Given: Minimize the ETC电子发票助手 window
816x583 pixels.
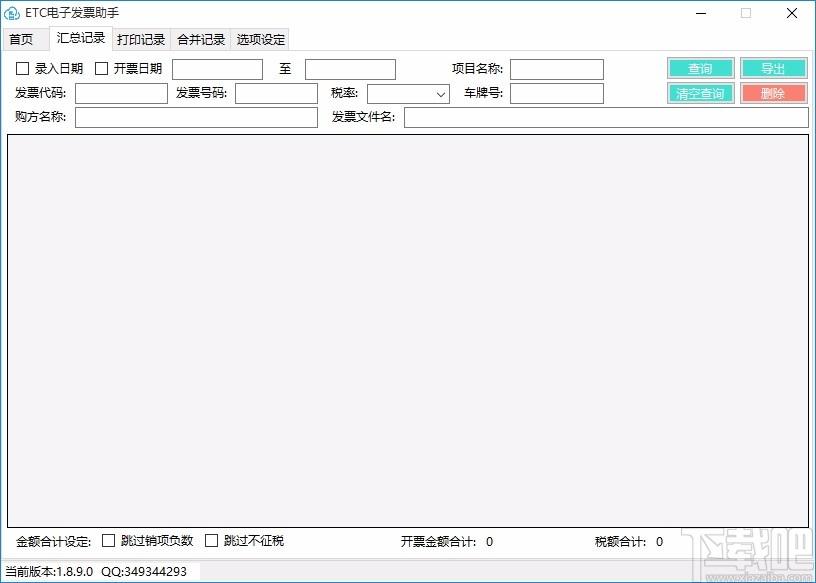Looking at the screenshot, I should (700, 14).
